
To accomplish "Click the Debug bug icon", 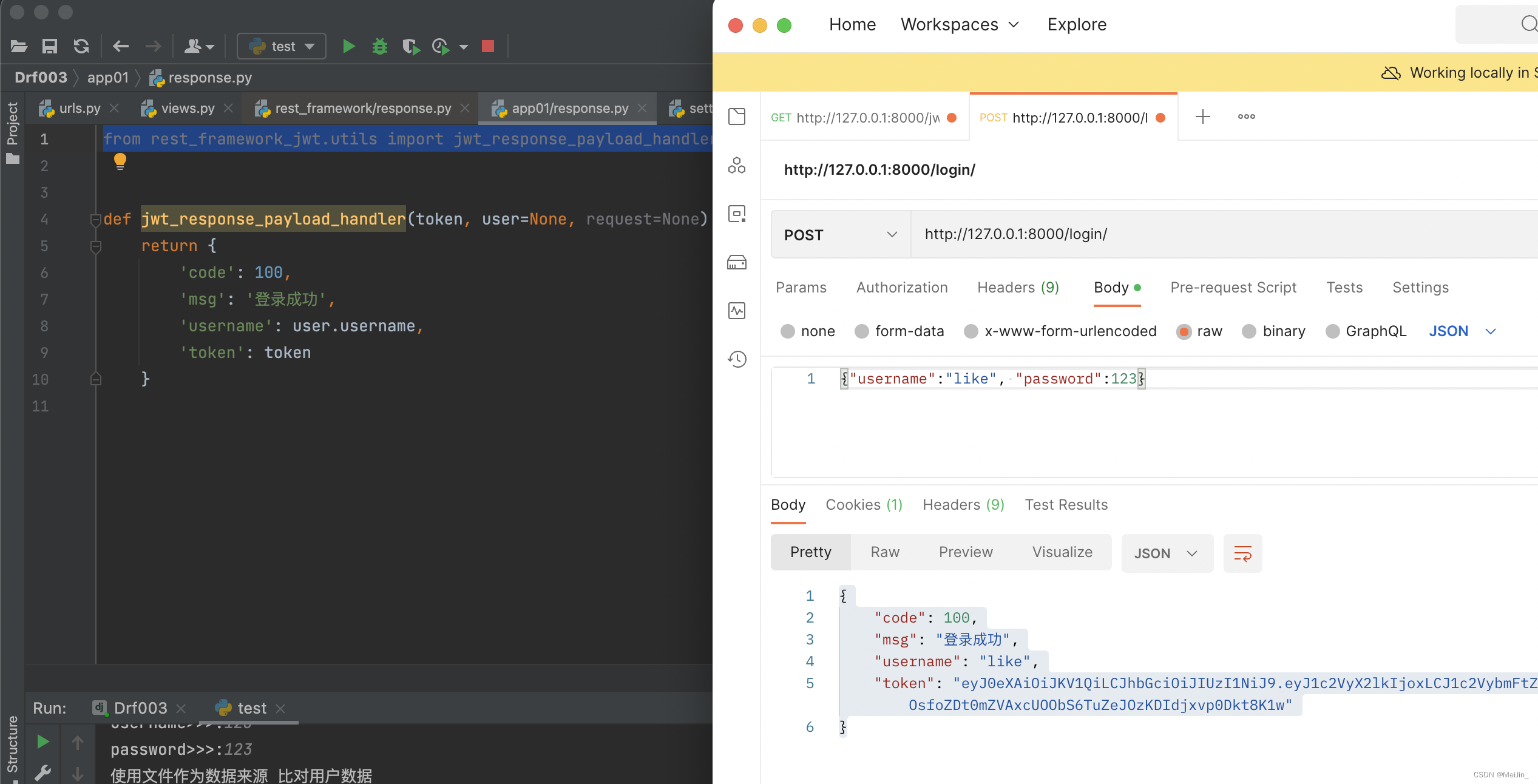I will (380, 46).
